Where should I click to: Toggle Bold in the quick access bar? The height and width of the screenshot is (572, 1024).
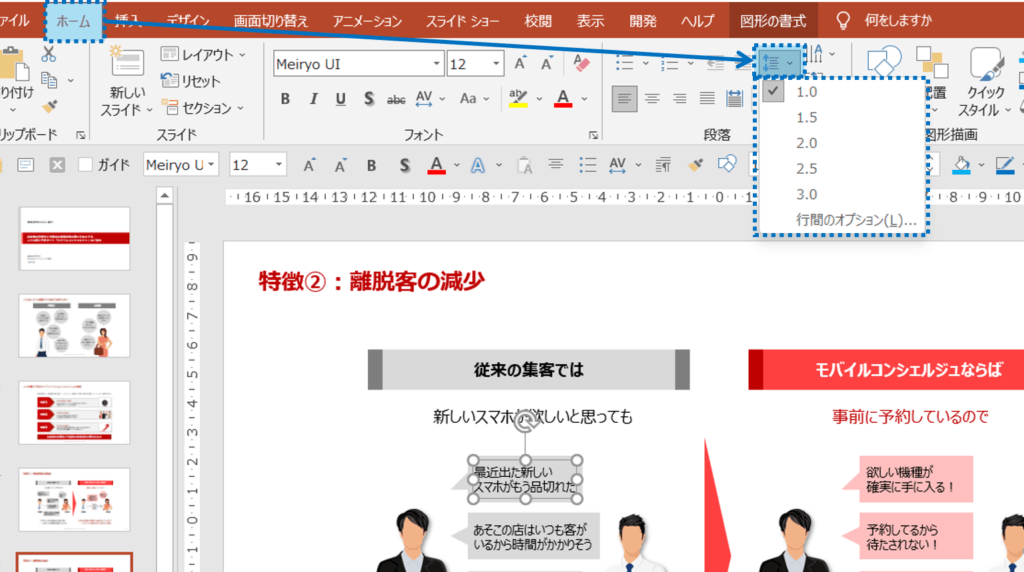tap(371, 165)
